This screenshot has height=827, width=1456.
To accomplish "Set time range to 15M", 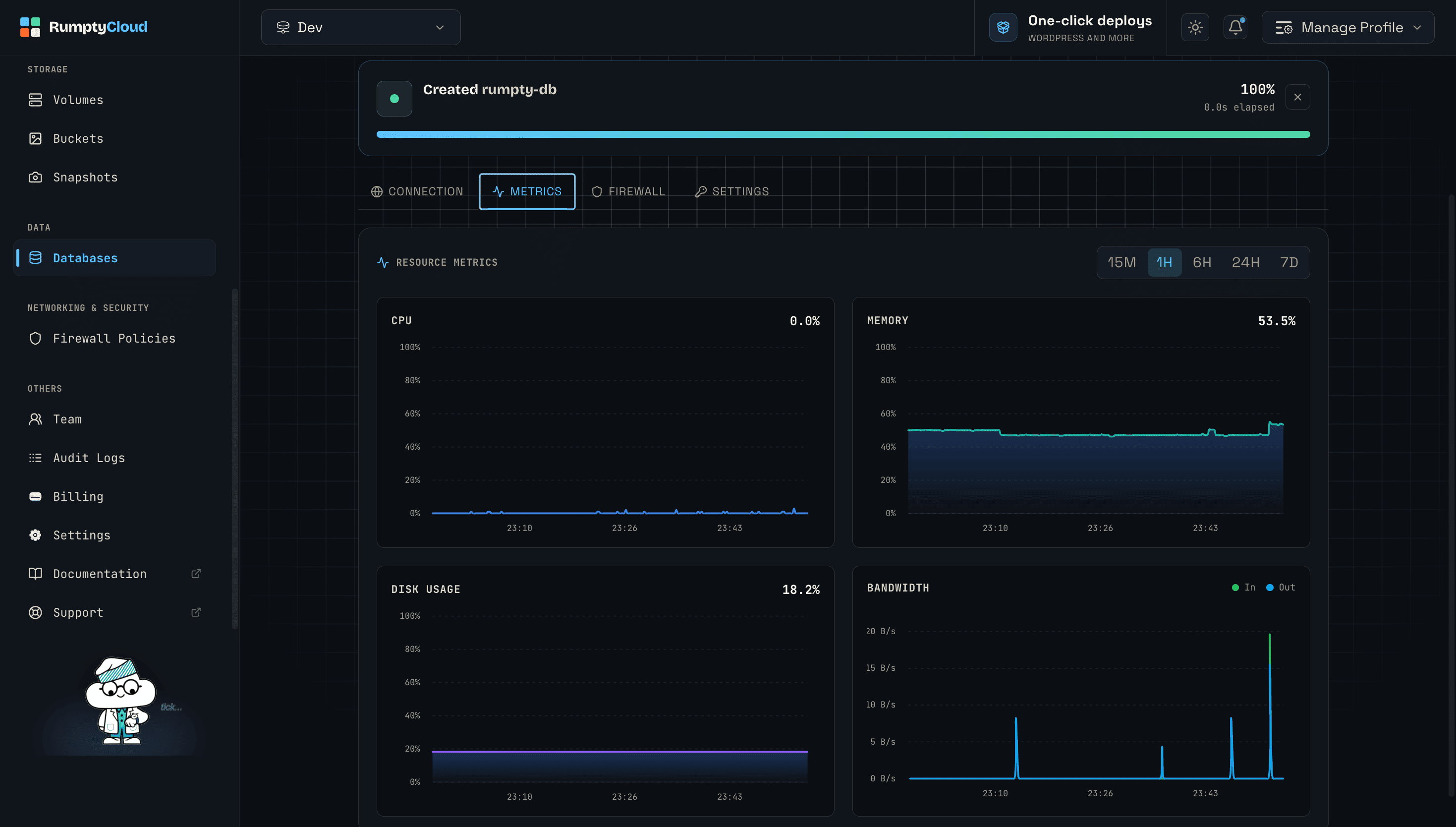I will [x=1121, y=262].
